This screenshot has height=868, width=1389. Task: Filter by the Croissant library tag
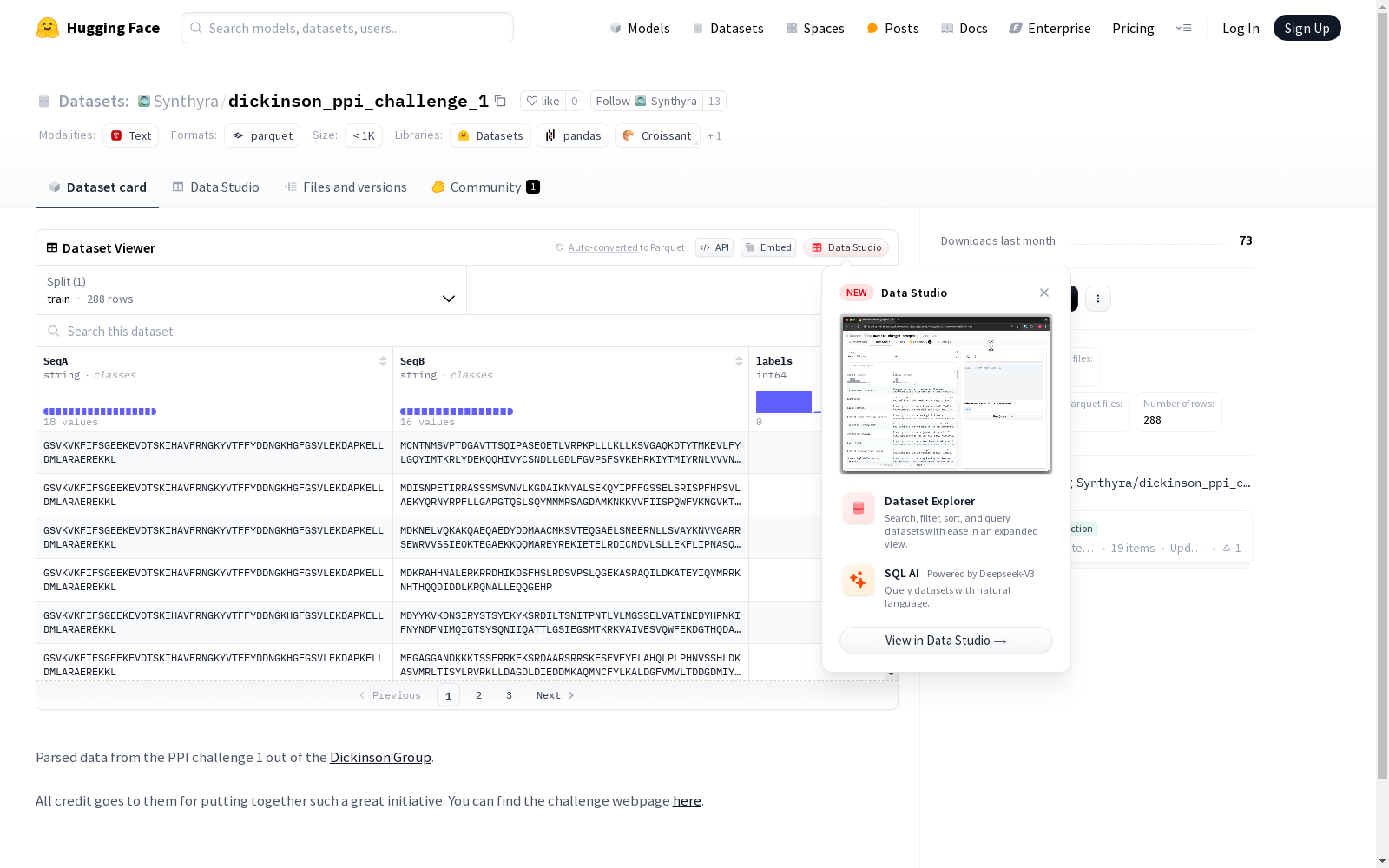657,135
